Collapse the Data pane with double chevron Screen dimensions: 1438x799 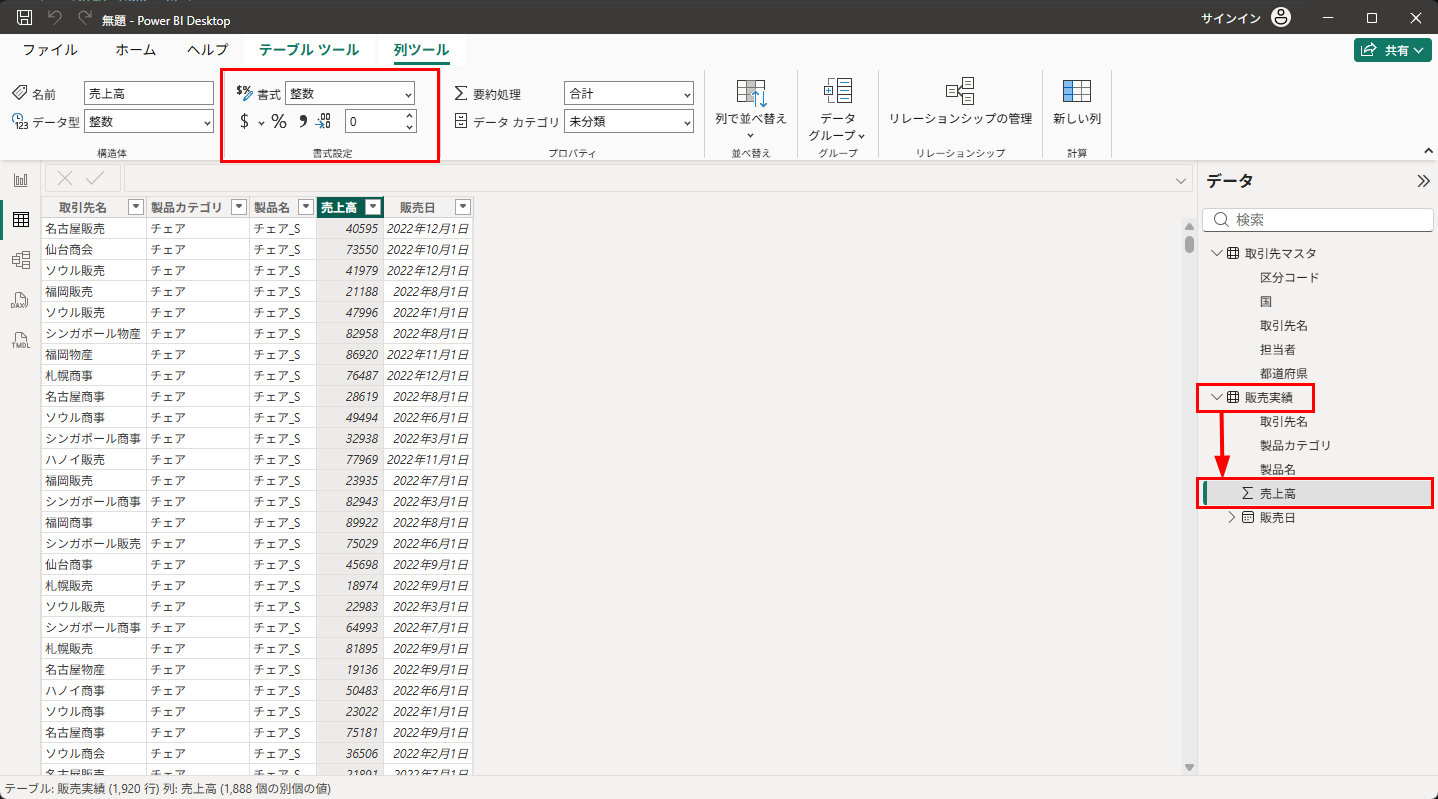1423,181
